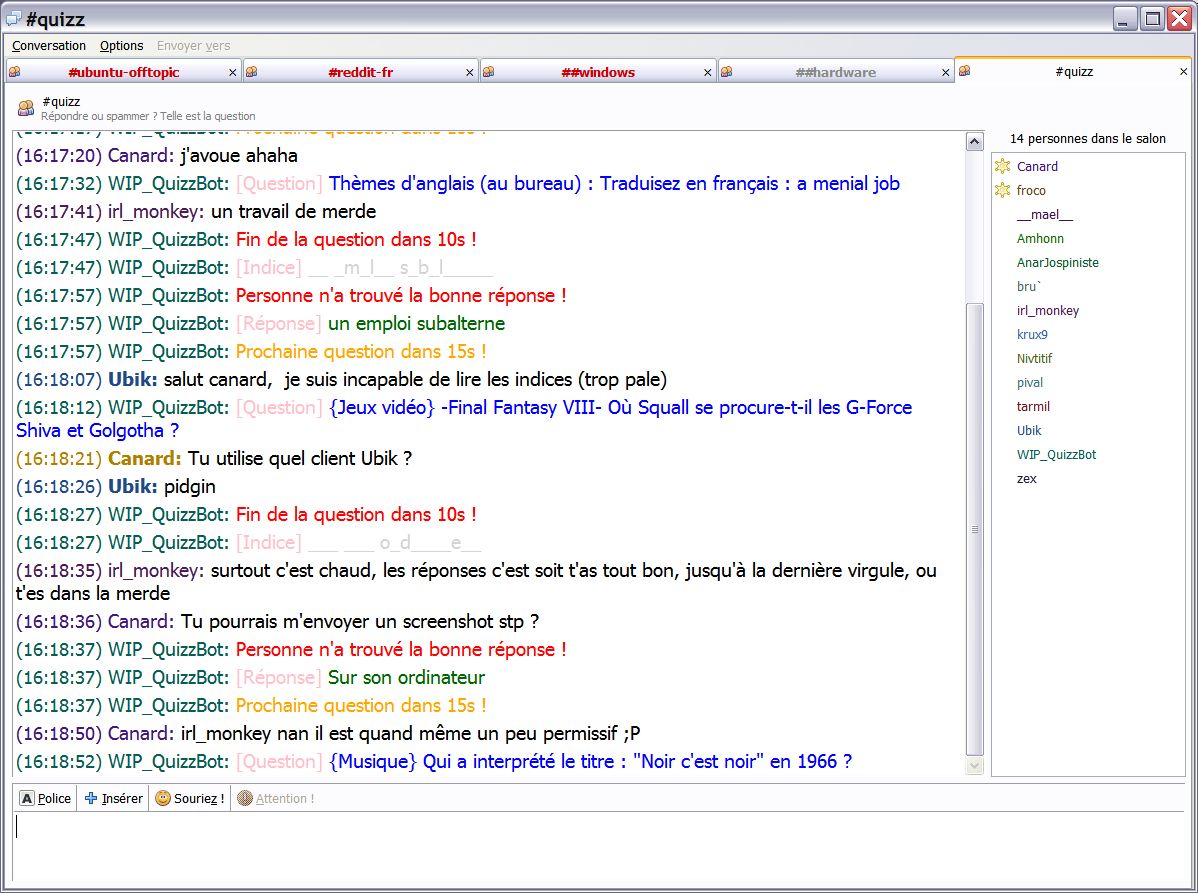
Task: Click the answer 'Sur son ordinateur'
Action: click(406, 678)
